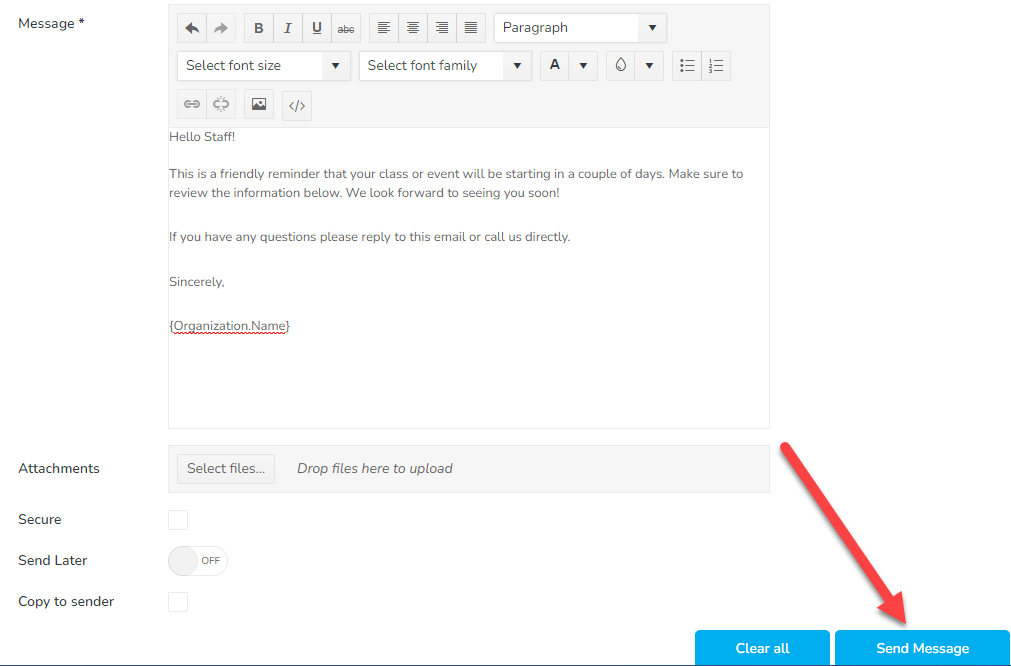Screen dimensions: 1011x666
Task: Insert an image into the message
Action: click(259, 104)
